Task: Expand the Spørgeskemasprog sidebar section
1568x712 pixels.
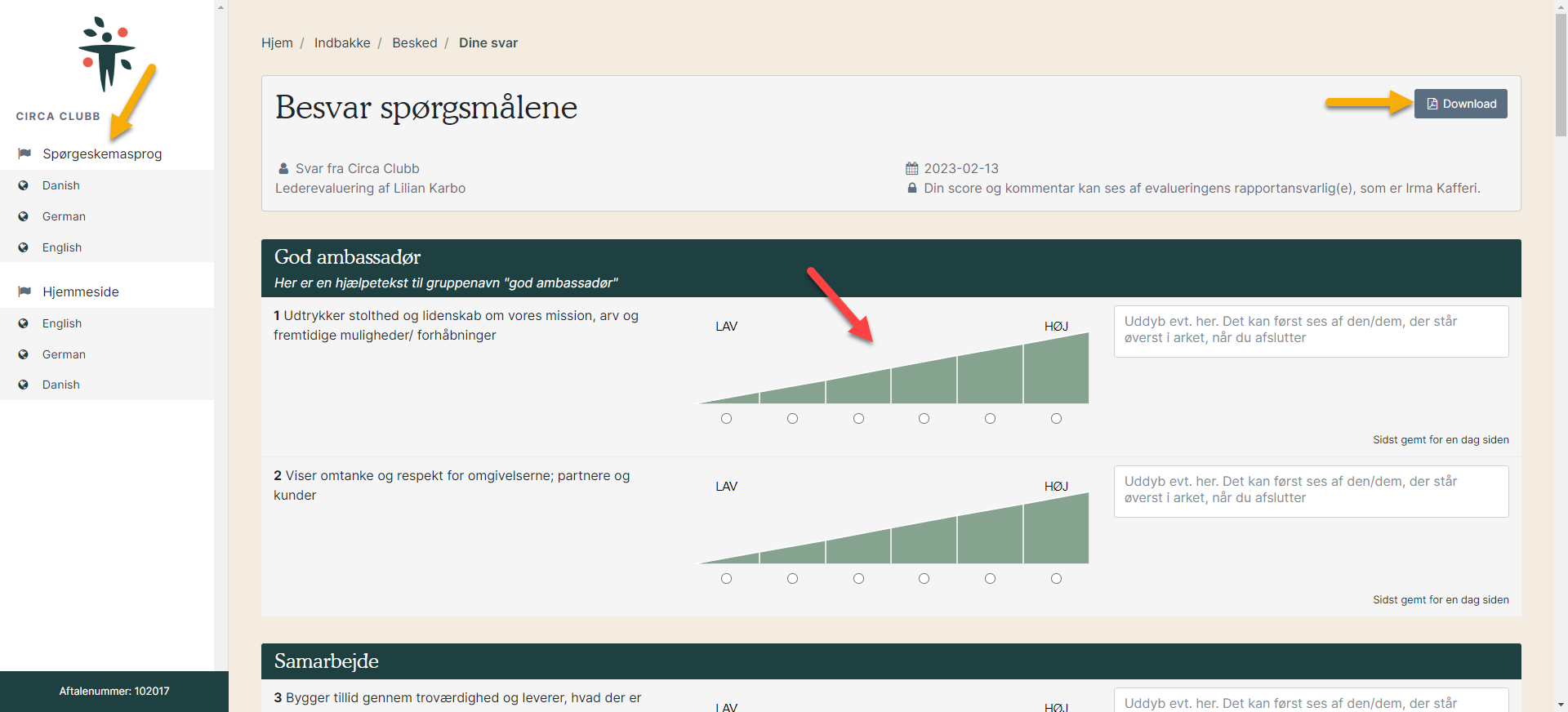Action: pyautogui.click(x=102, y=154)
